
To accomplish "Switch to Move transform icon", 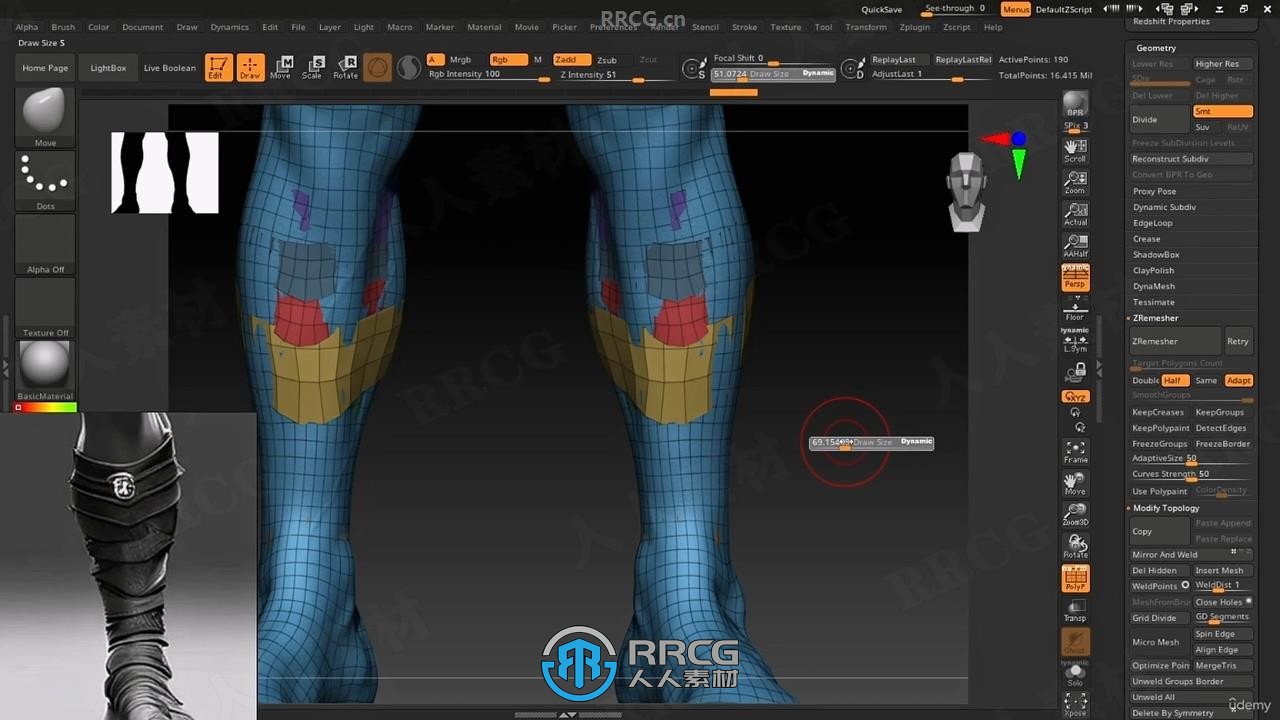I will point(281,67).
